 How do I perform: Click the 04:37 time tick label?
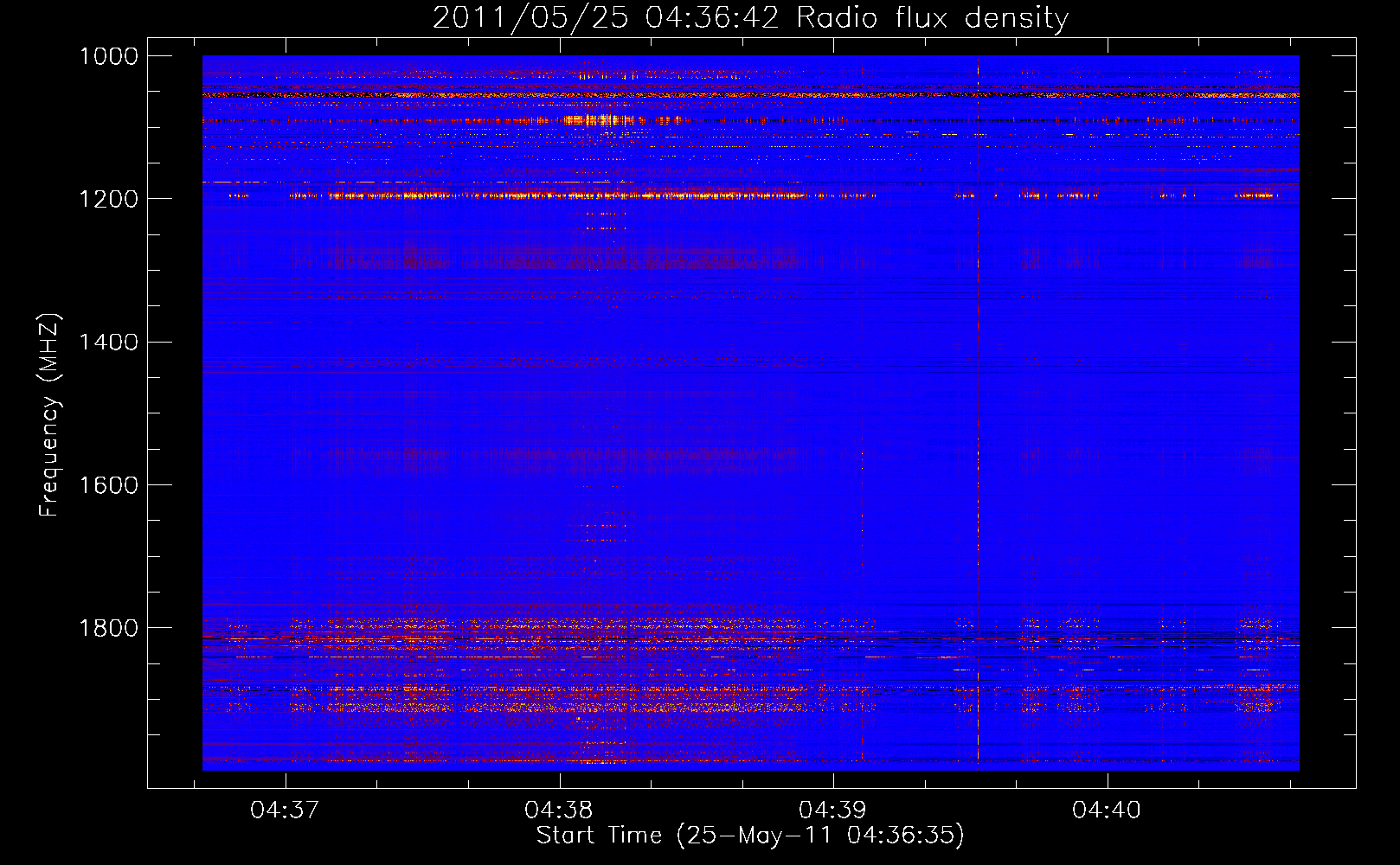pyautogui.click(x=285, y=811)
